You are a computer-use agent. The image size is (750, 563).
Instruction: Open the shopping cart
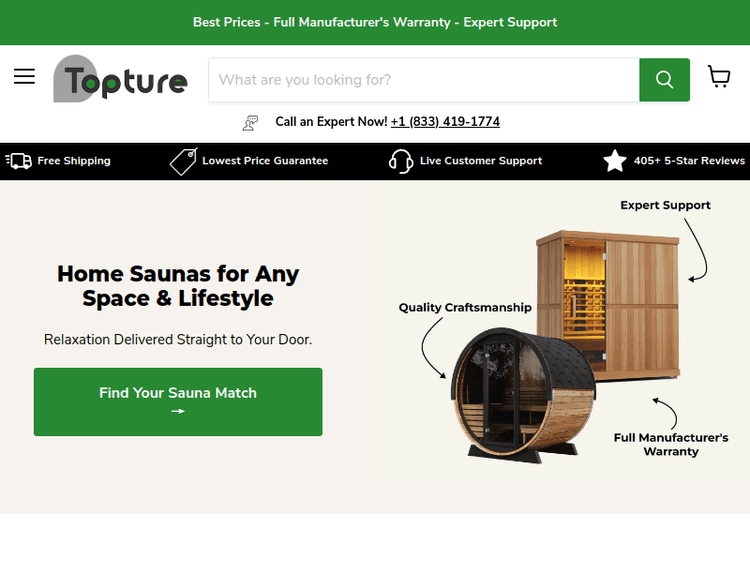(x=719, y=77)
